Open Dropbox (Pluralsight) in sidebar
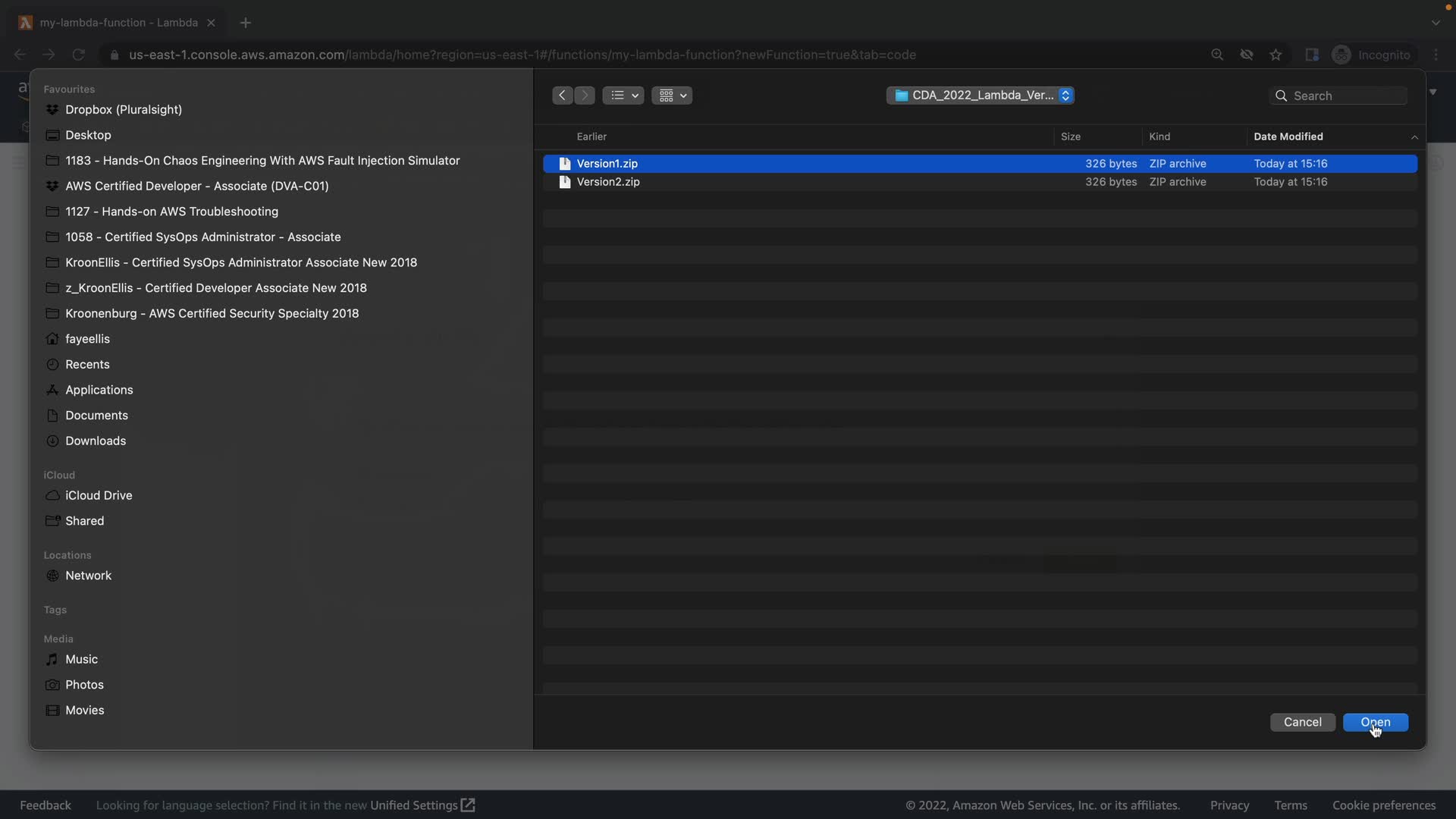 coord(123,110)
